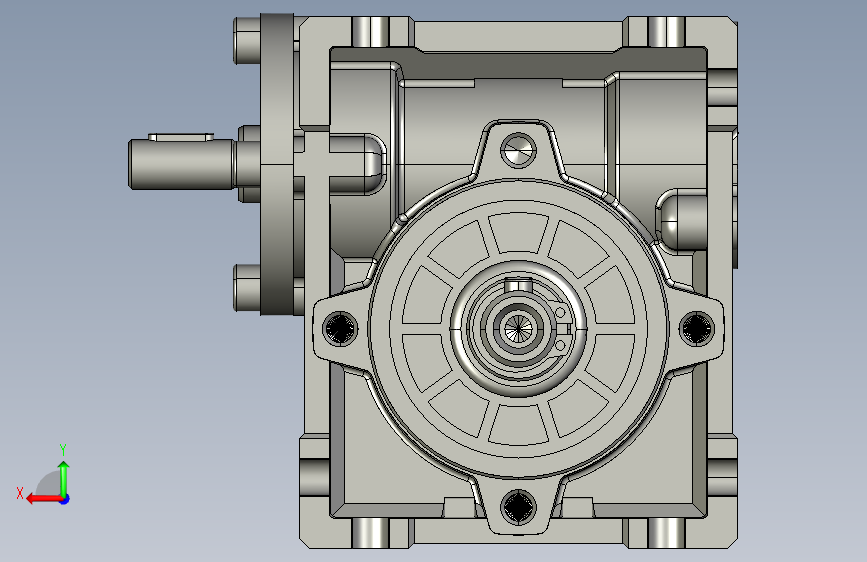Select the key on top of input shaft

pyautogui.click(x=181, y=137)
